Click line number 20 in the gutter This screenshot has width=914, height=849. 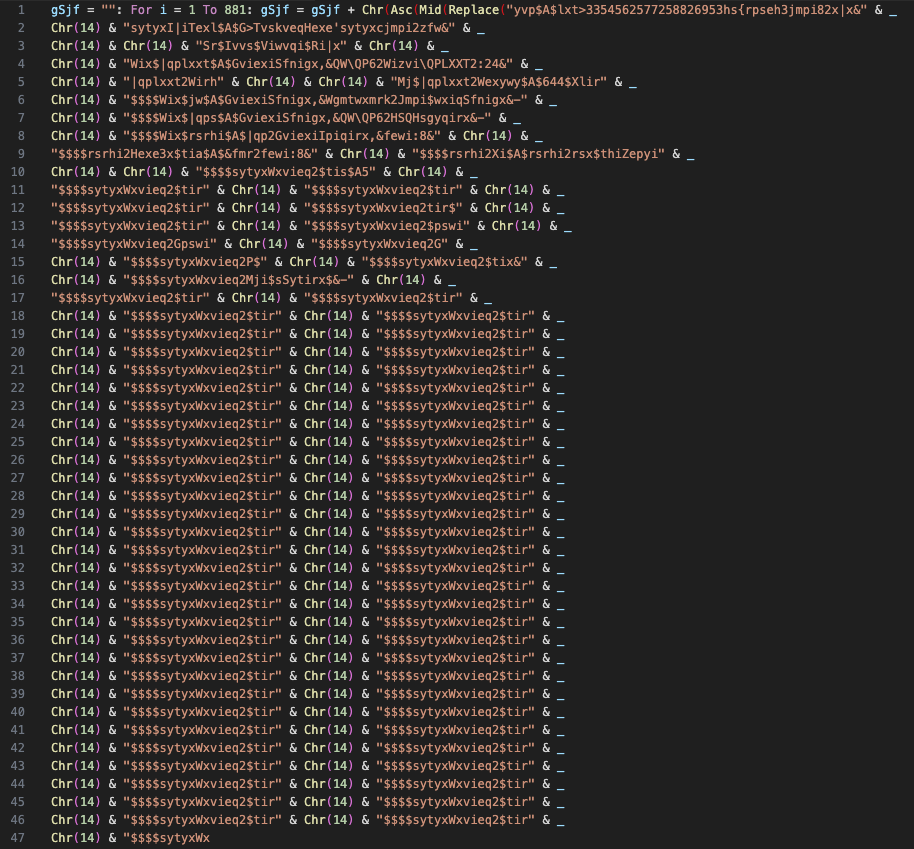pos(17,353)
